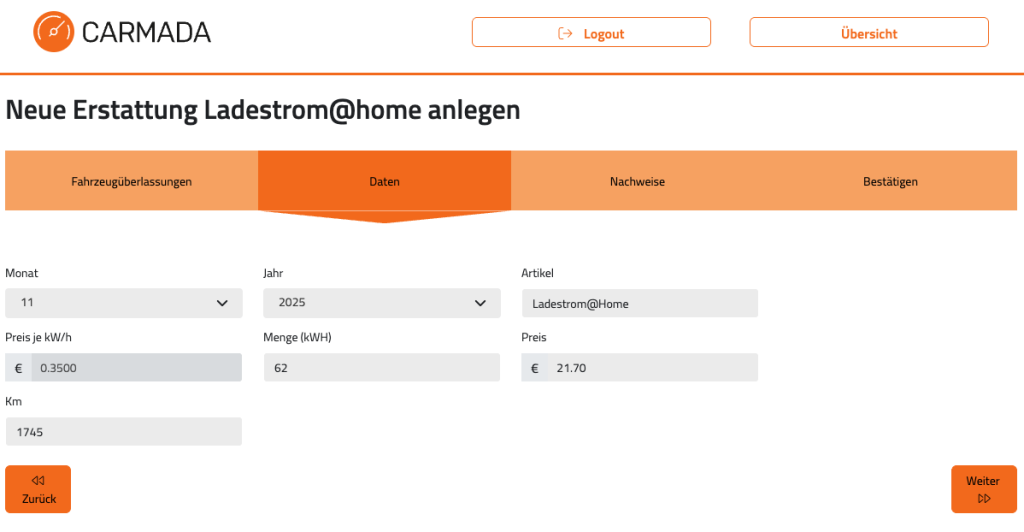Open the Bestätigen step tab
Viewport: 1024px width, 532px height.
pyautogui.click(x=890, y=182)
